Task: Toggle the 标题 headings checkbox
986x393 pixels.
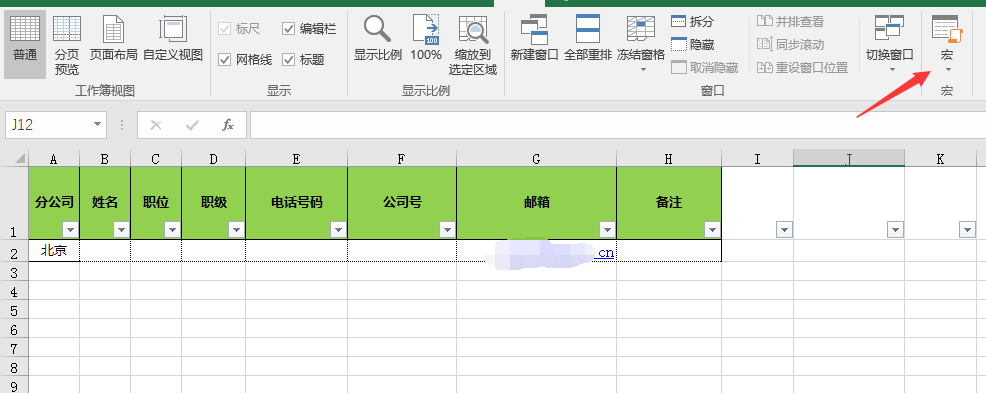Action: (x=303, y=60)
